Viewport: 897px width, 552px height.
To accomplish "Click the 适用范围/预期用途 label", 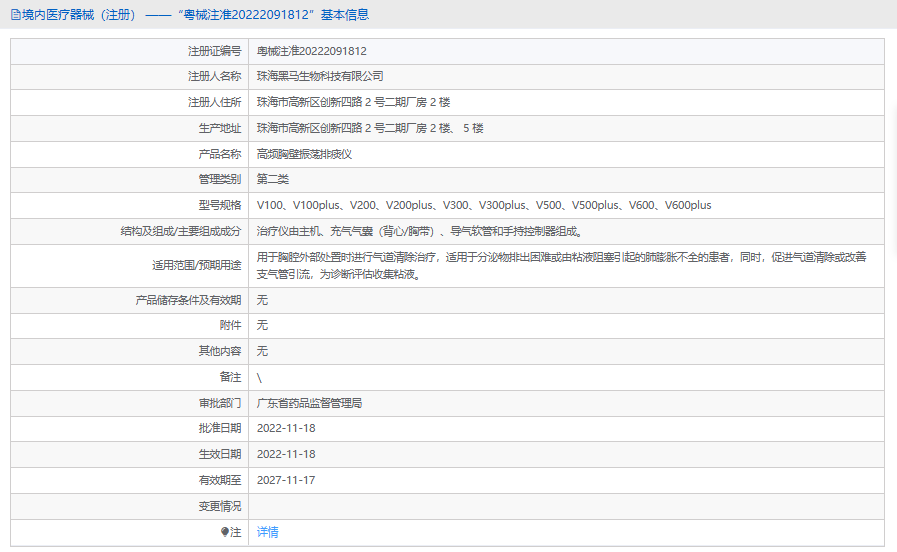I will click(x=196, y=265).
